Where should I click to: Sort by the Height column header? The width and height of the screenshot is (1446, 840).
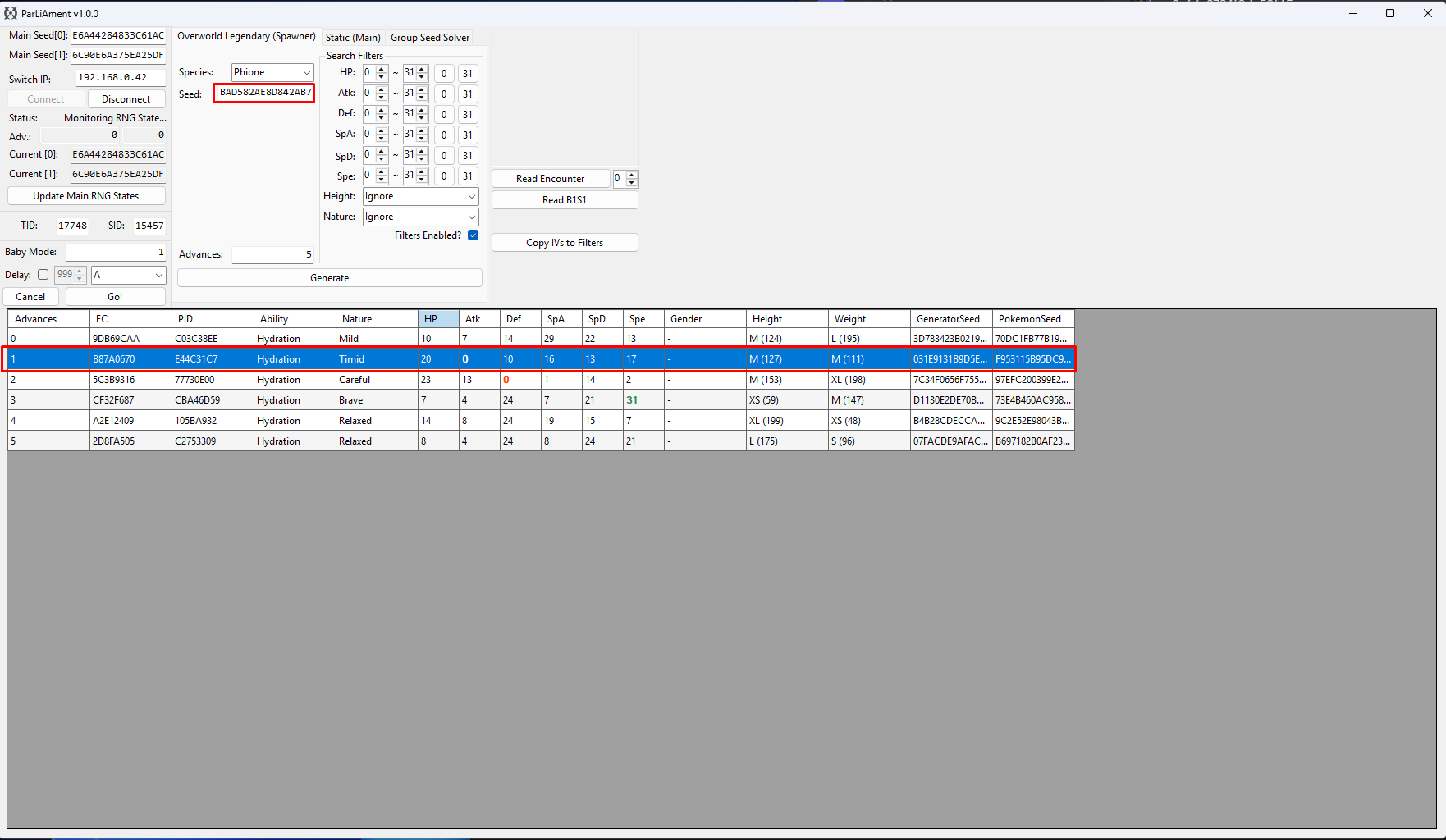(787, 319)
